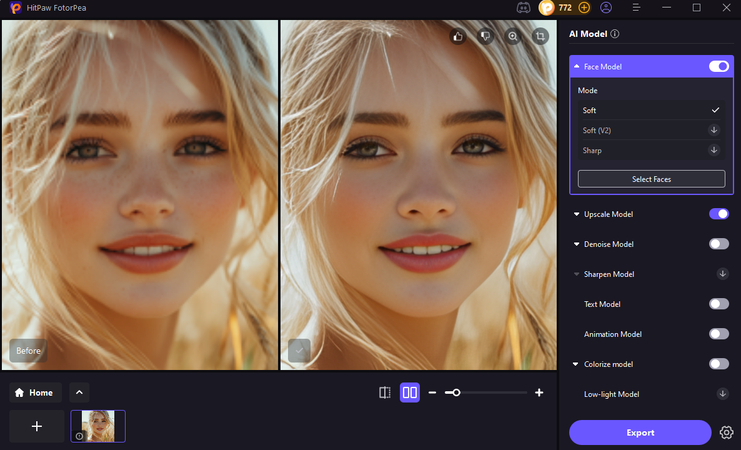The image size is (741, 450).
Task: Select the Soft mode option
Action: click(x=651, y=110)
